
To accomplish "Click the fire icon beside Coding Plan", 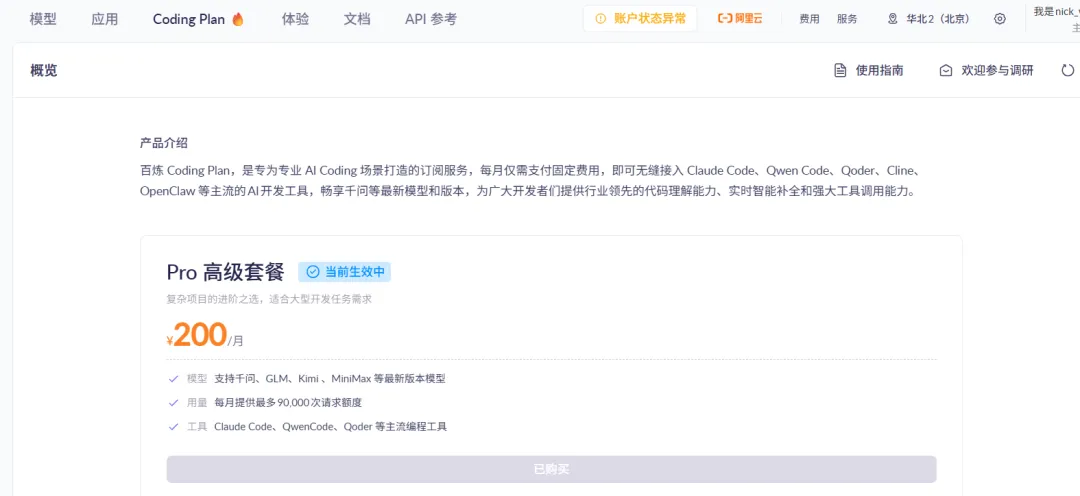I will (x=238, y=19).
